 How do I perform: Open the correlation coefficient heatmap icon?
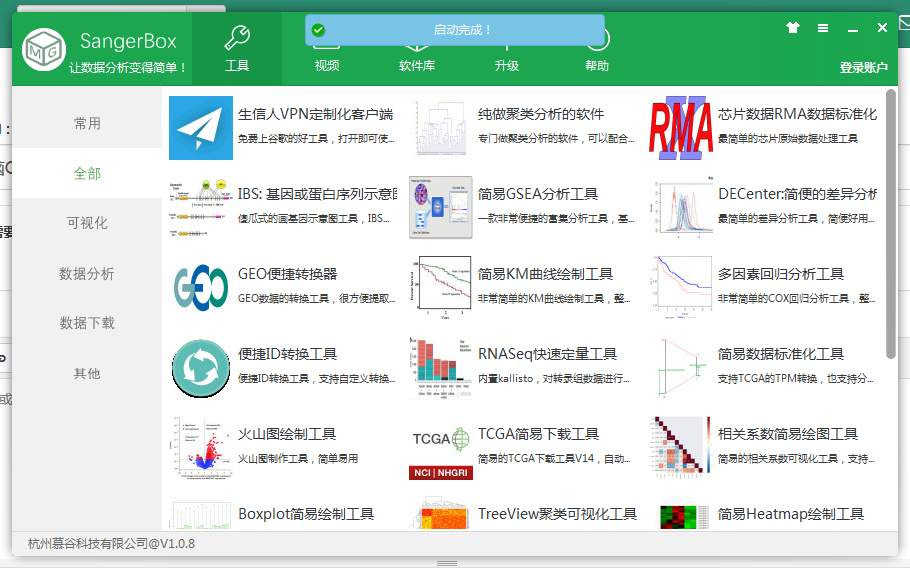click(x=681, y=448)
